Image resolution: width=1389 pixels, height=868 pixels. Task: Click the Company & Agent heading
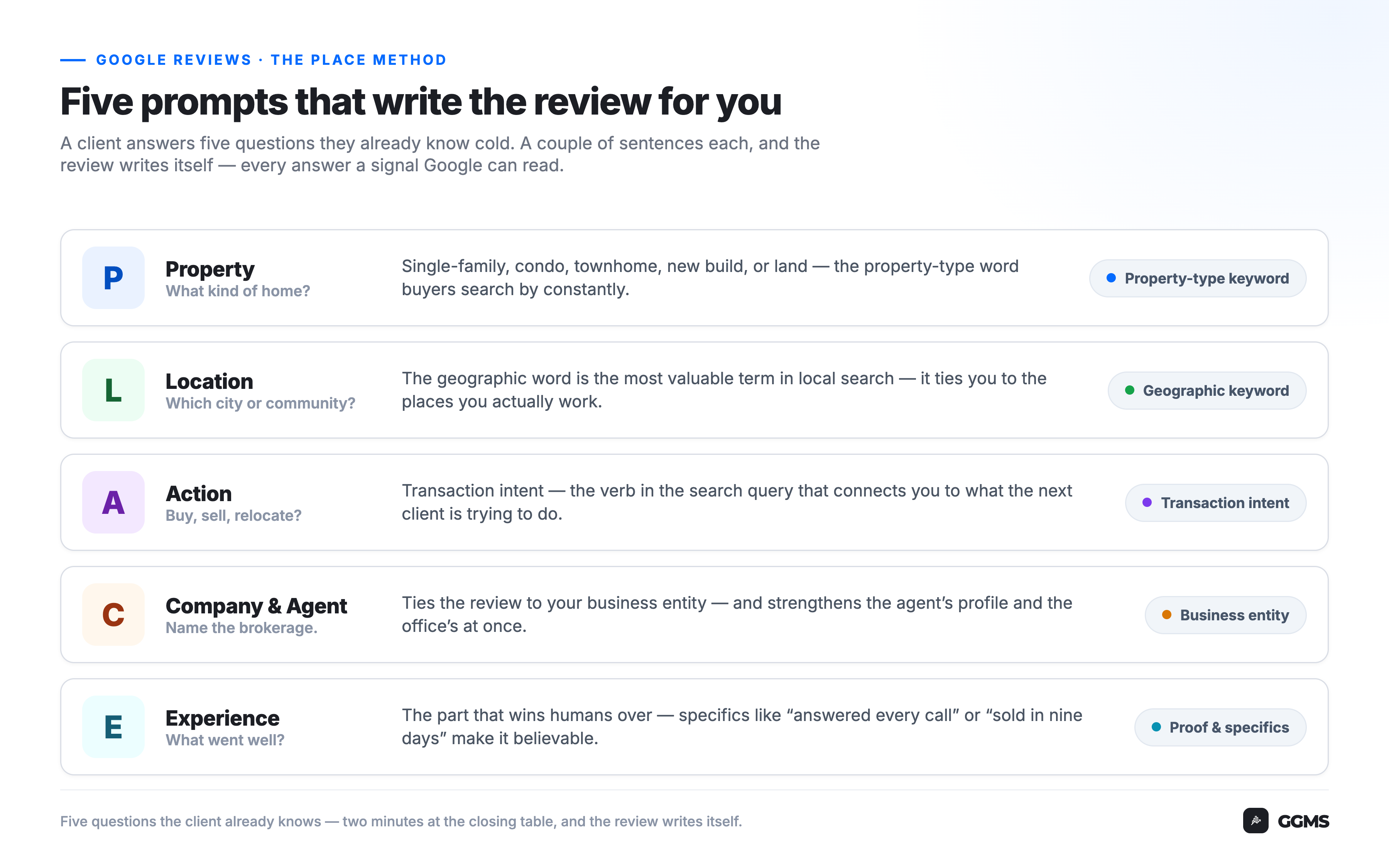(256, 606)
